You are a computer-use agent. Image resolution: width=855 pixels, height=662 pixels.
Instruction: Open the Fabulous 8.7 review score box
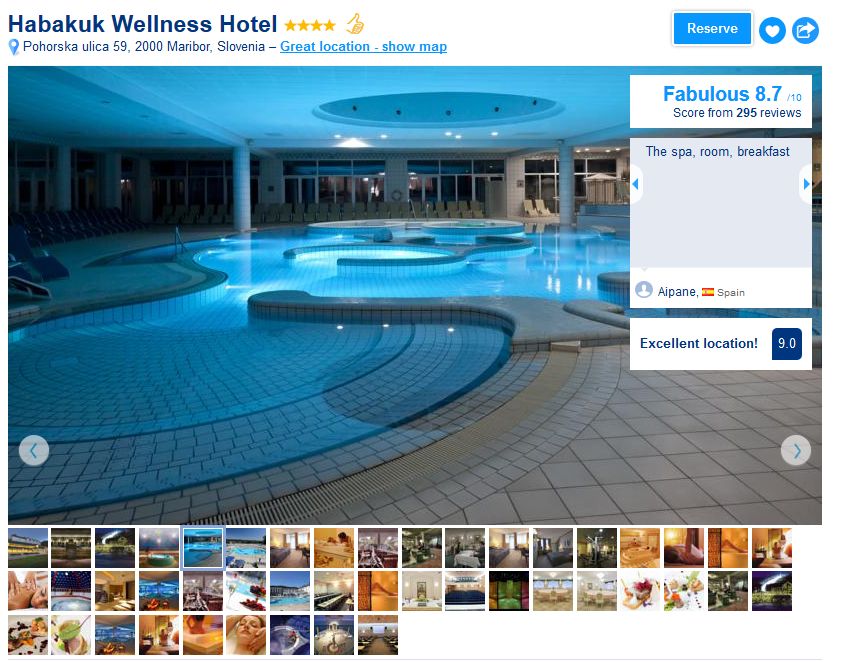click(721, 101)
